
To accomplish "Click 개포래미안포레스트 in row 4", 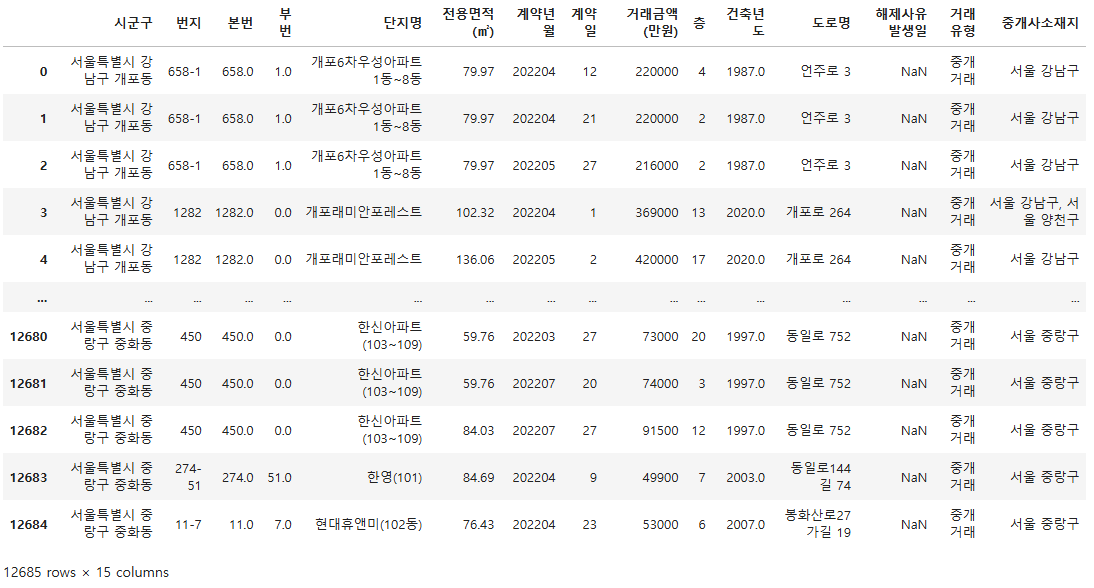I will click(364, 259).
